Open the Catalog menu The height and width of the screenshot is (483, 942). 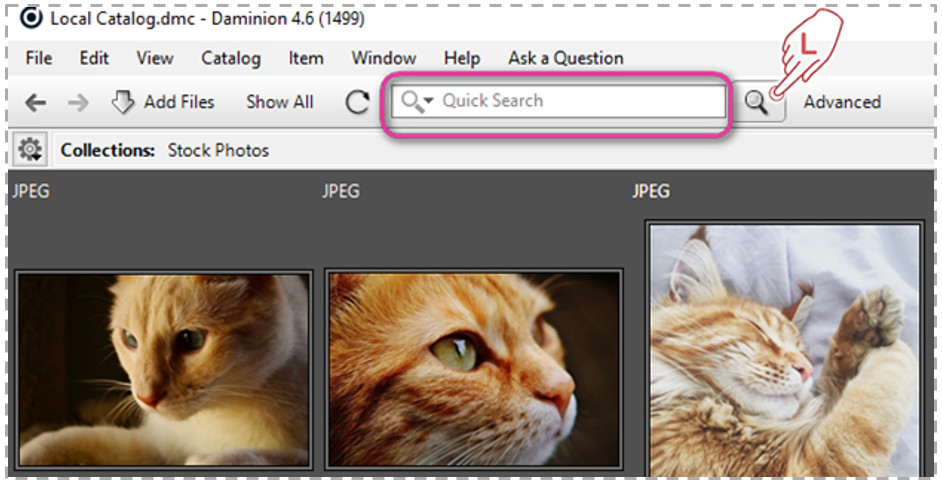click(x=231, y=58)
